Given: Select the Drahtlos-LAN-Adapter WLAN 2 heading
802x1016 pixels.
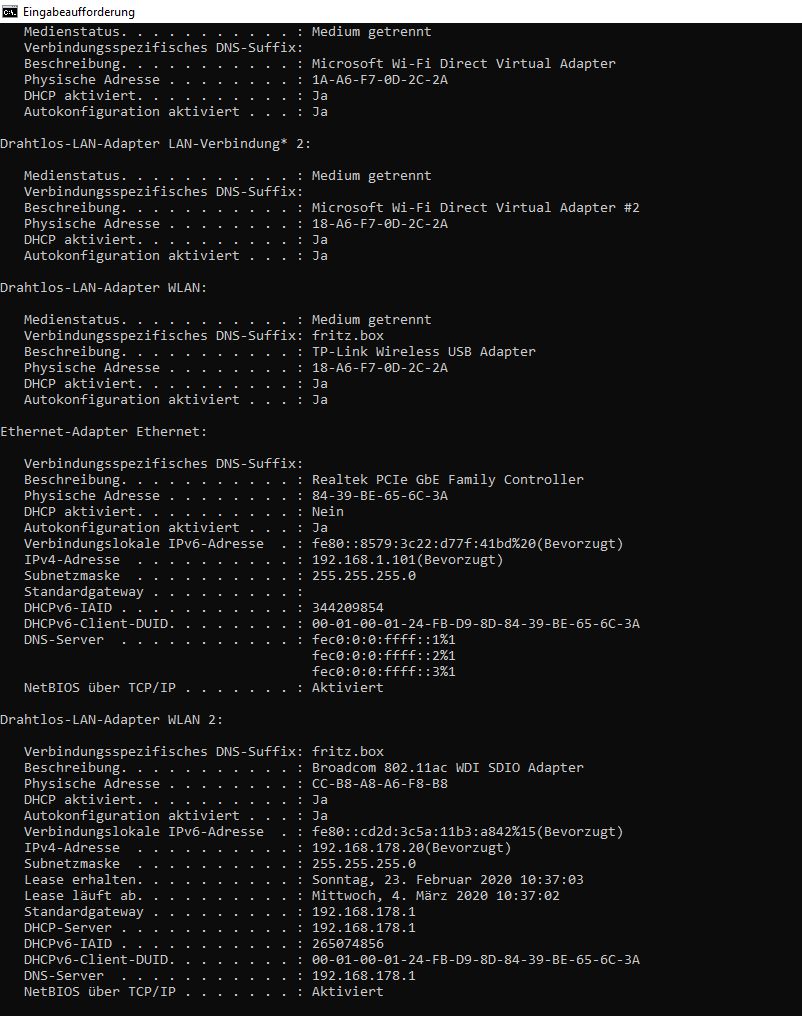Looking at the screenshot, I should coord(111,720).
